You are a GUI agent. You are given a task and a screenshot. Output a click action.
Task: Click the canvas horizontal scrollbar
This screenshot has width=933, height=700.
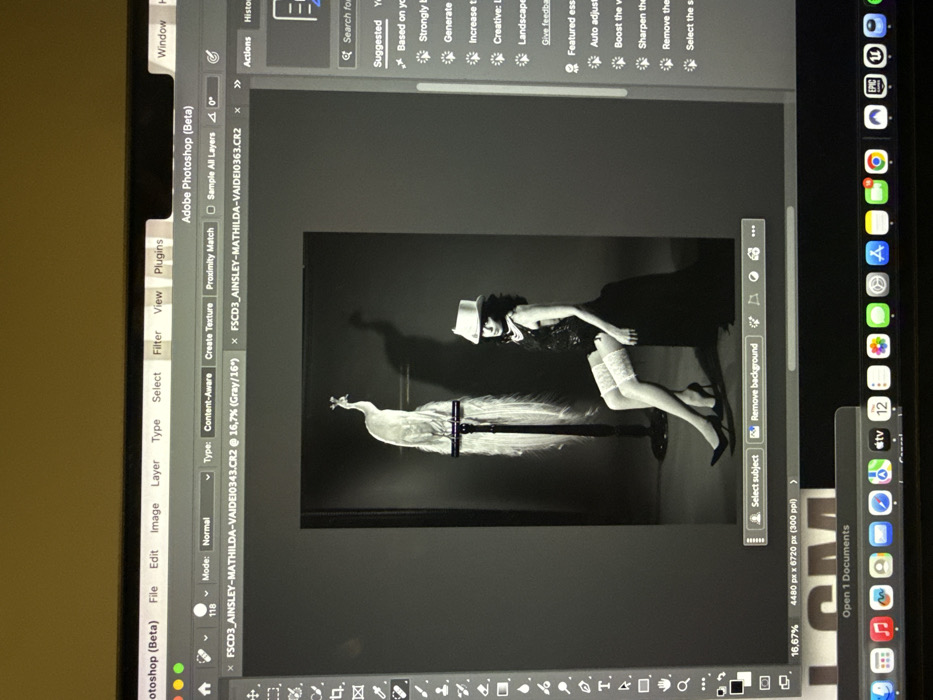[791, 289]
